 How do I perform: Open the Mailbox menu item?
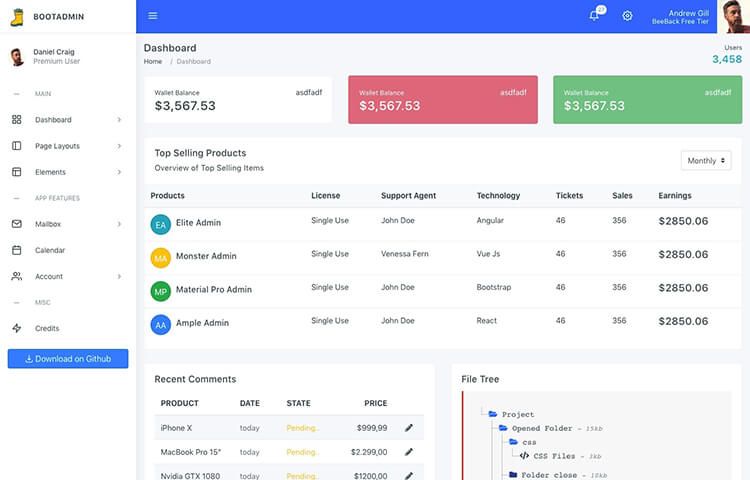pos(68,224)
